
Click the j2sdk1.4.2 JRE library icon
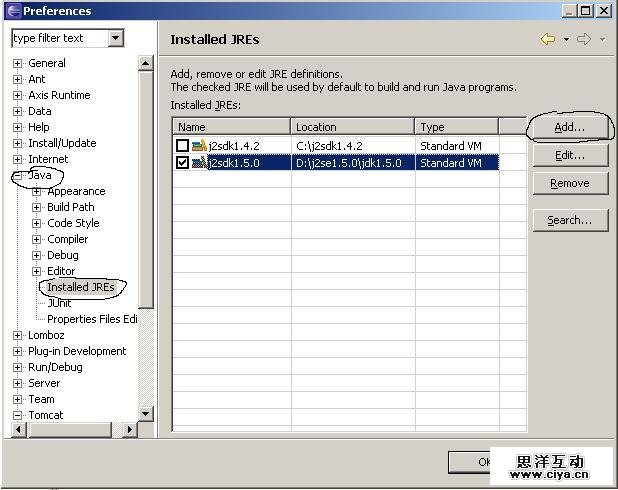(199, 146)
